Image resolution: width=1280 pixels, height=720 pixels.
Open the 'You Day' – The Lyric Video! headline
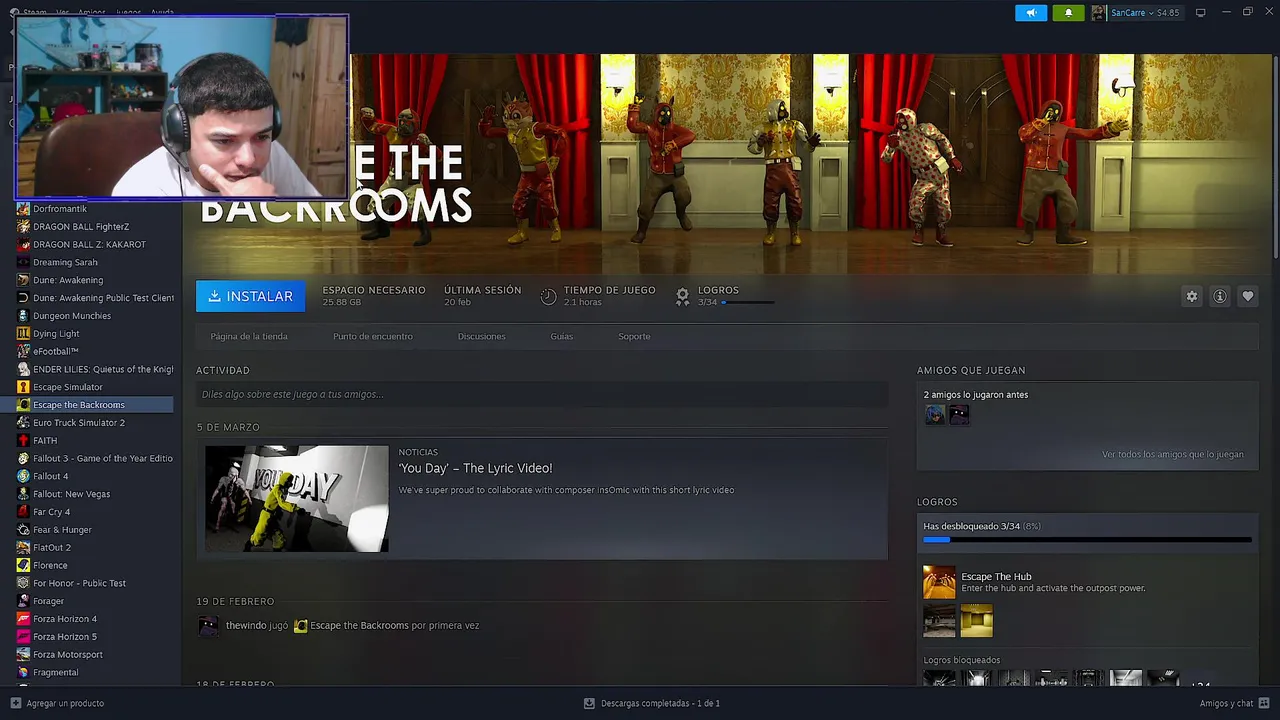point(475,468)
